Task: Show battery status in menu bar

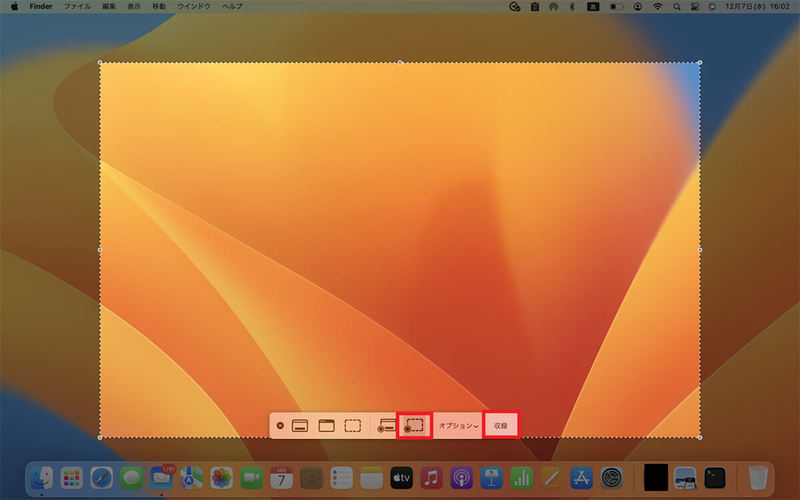Action: (616, 7)
